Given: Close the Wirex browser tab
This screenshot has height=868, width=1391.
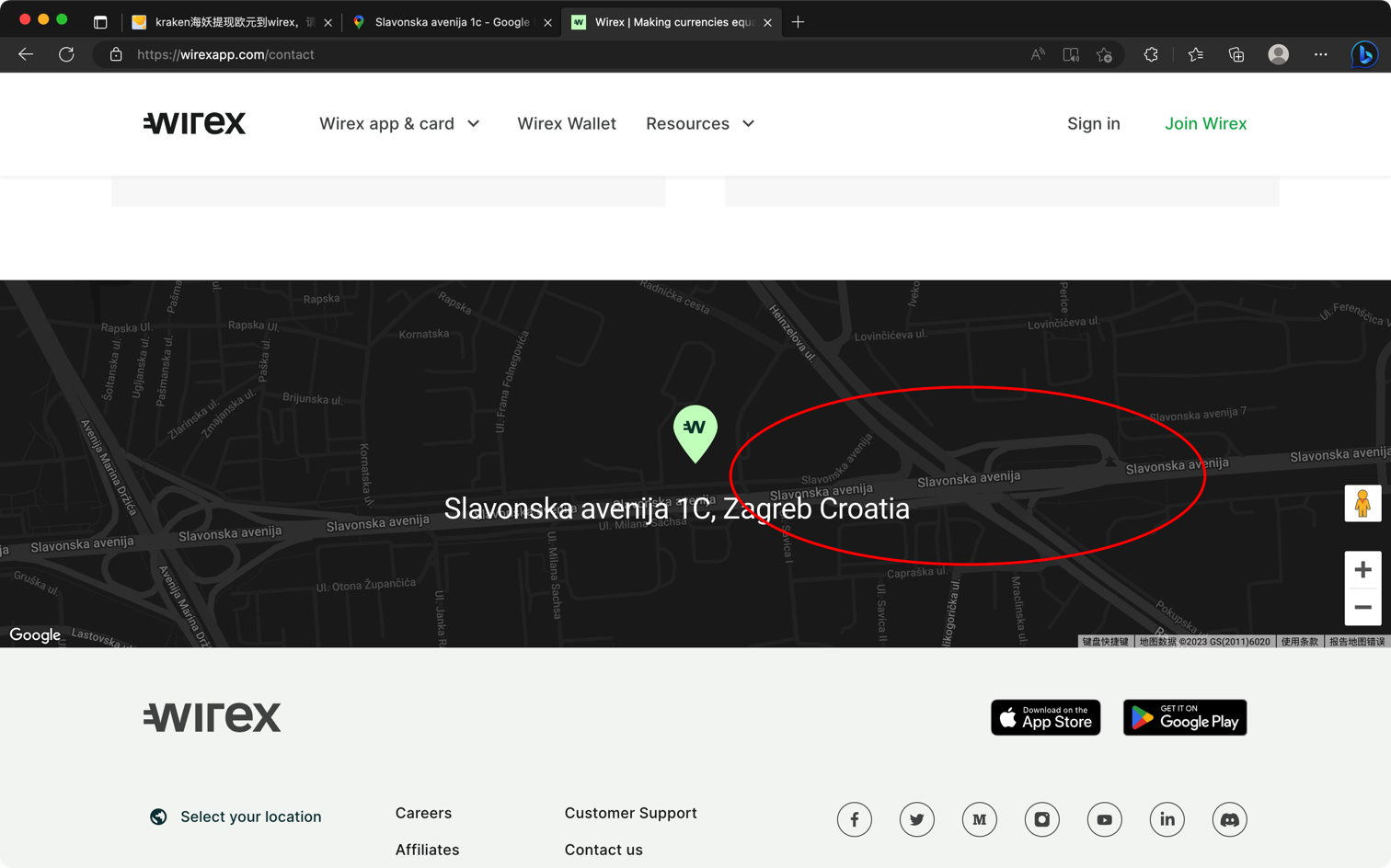Looking at the screenshot, I should click(x=767, y=22).
